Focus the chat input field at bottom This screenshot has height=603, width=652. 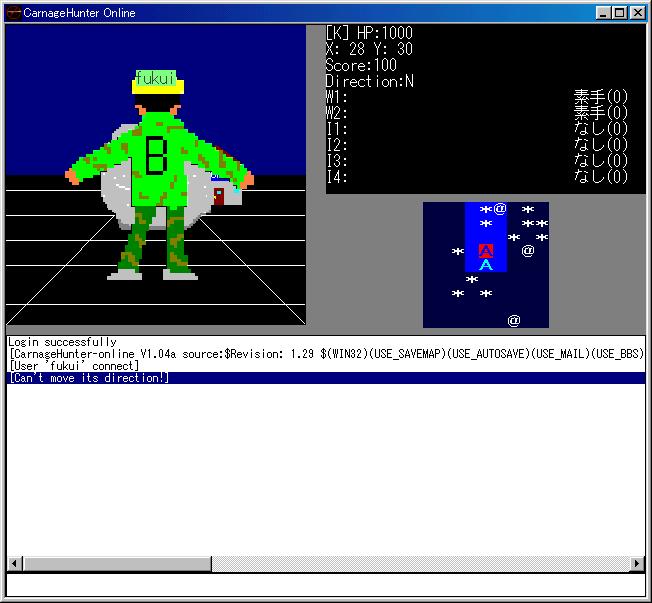326,586
